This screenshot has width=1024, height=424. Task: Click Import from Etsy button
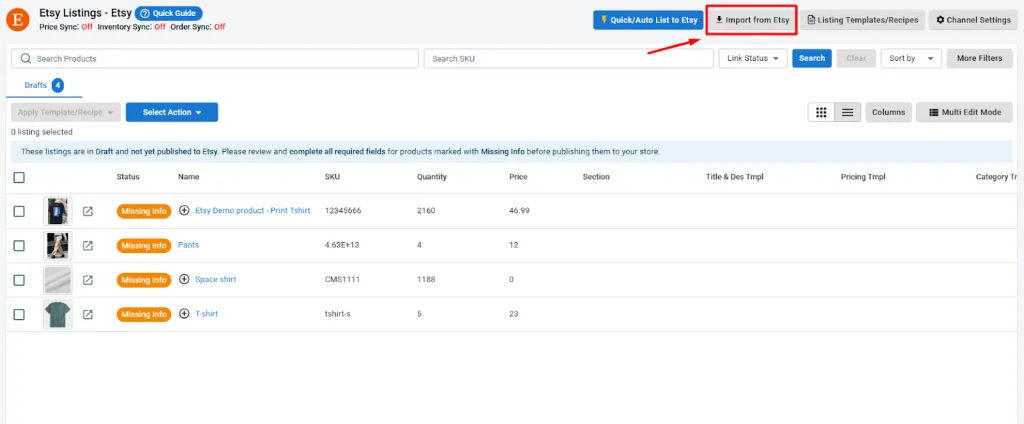point(751,20)
